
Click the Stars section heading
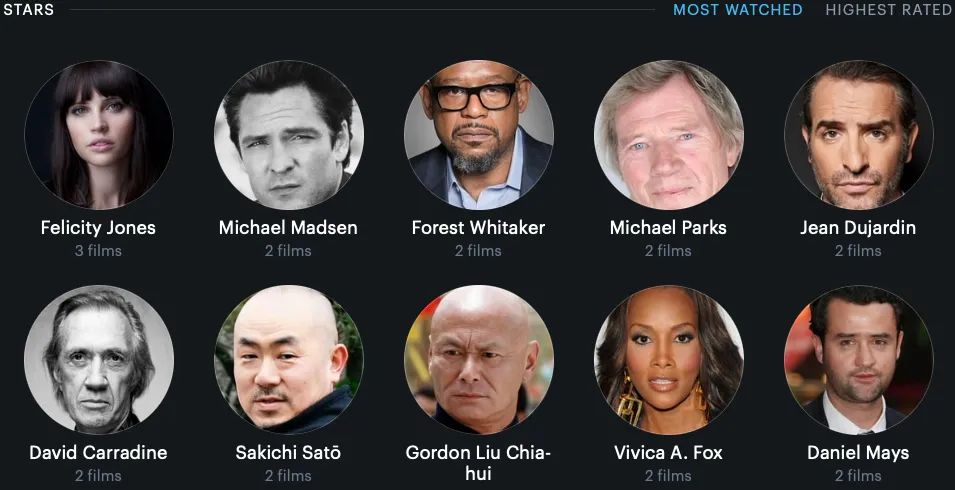coord(29,10)
